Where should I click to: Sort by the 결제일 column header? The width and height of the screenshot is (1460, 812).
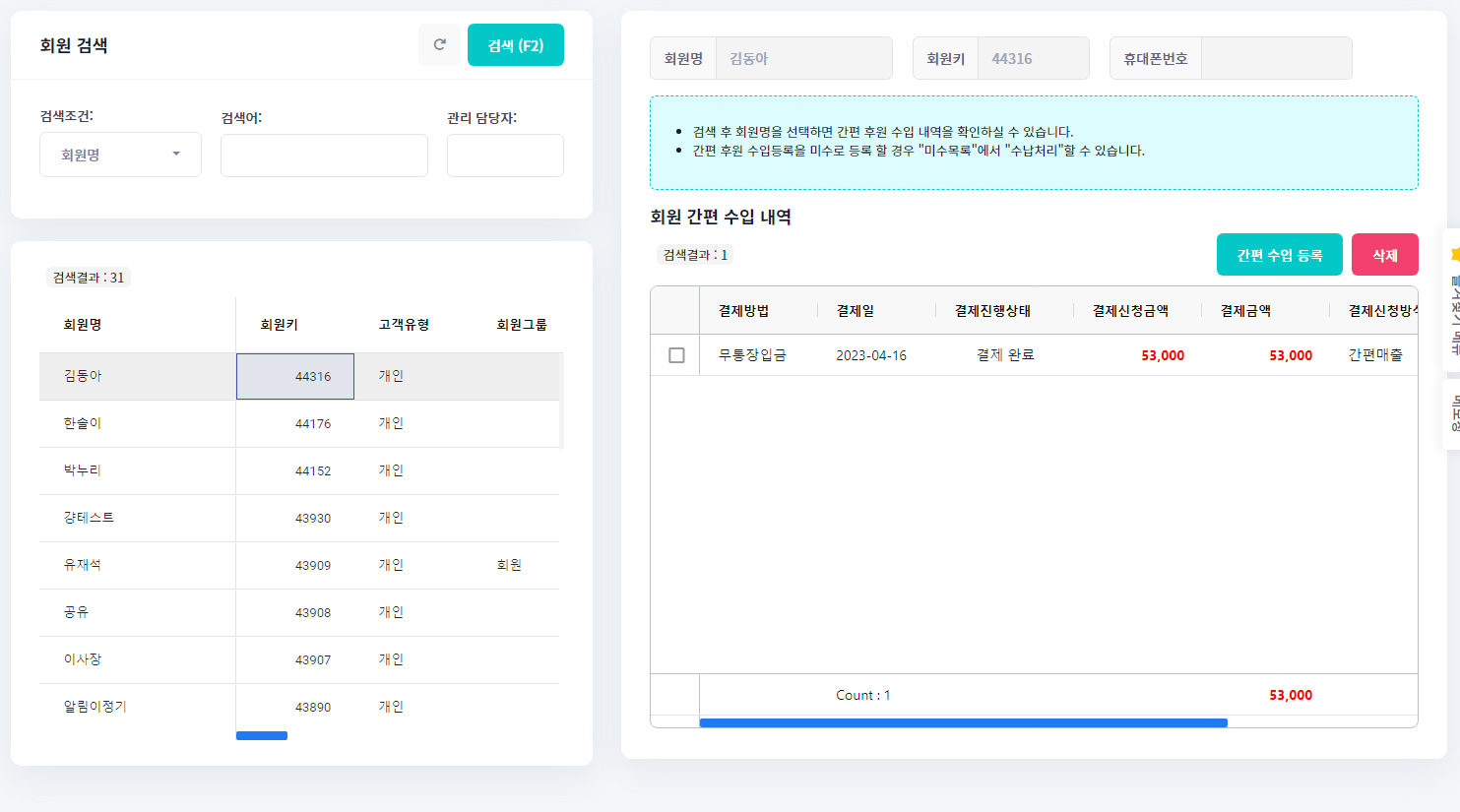[x=856, y=311]
